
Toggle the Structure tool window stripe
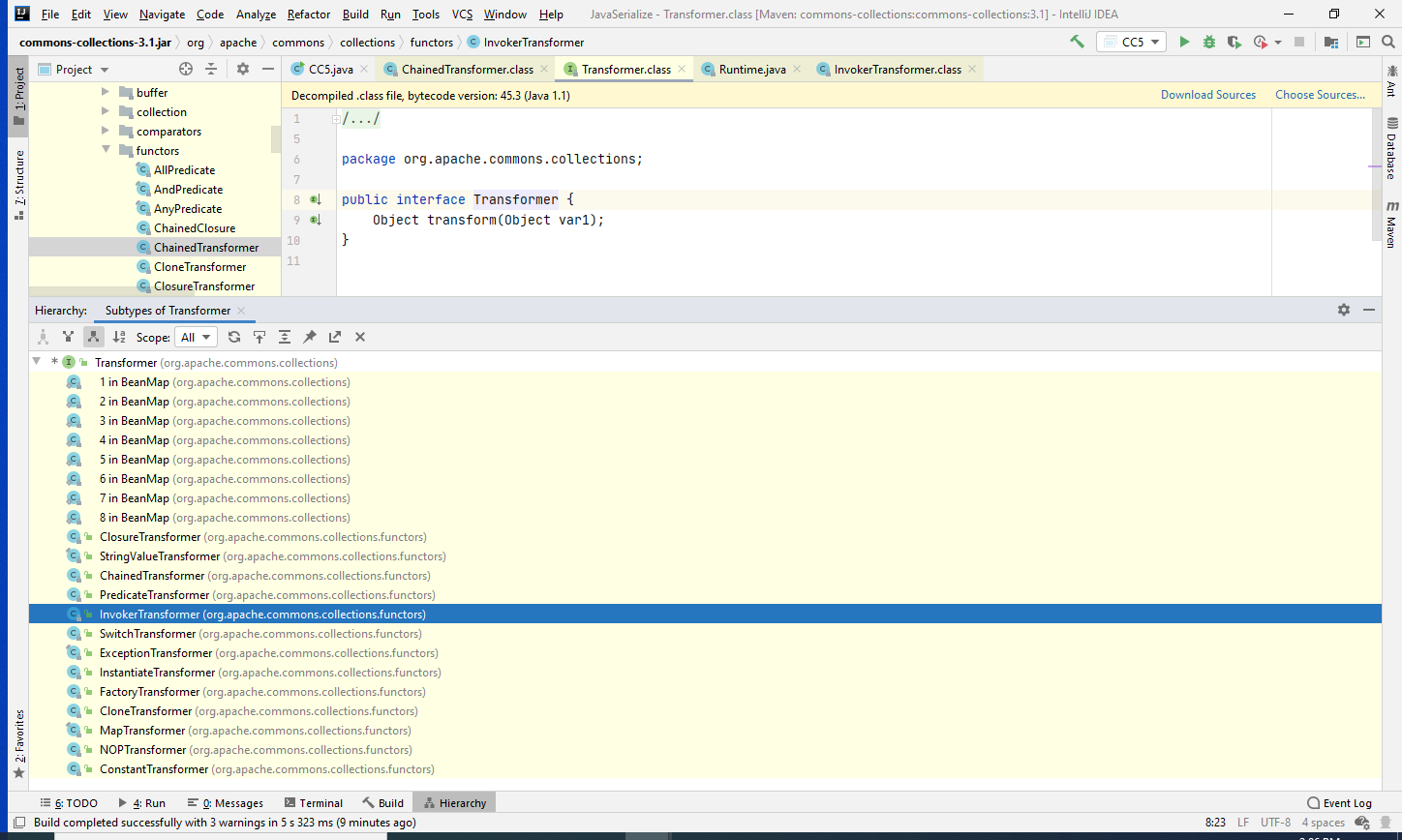[18, 184]
